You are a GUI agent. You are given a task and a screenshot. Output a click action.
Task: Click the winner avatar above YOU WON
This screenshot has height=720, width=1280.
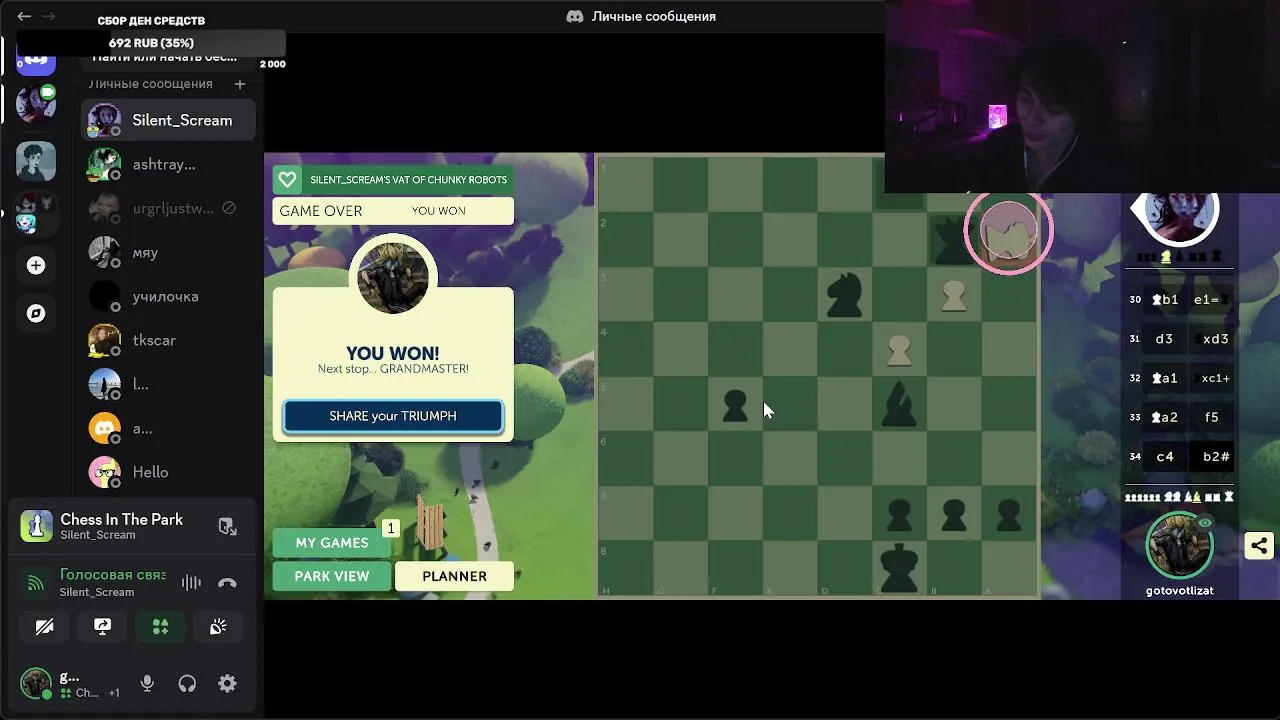(393, 277)
